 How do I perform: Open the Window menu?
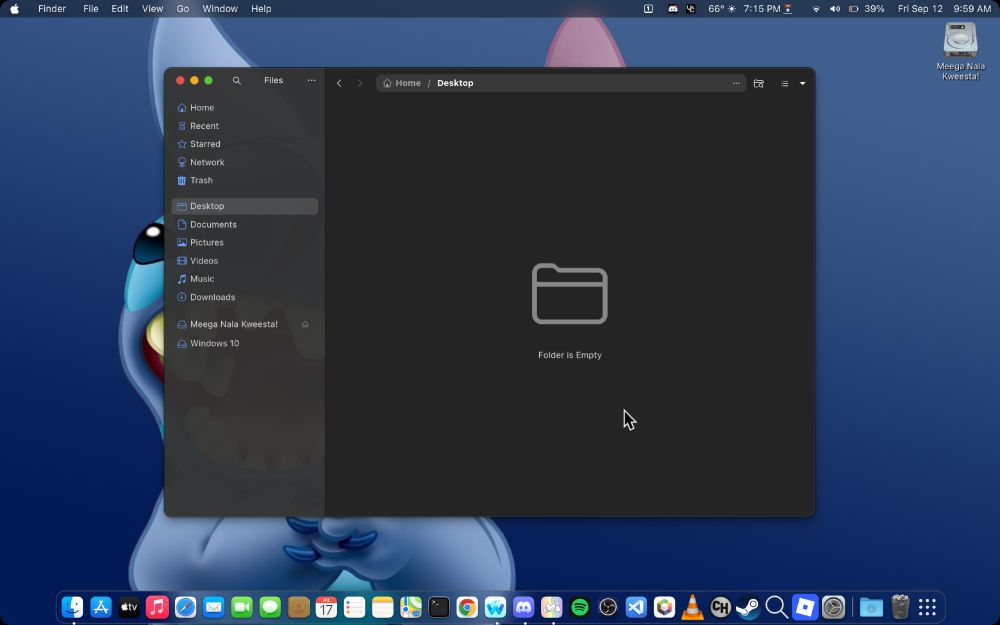point(220,9)
